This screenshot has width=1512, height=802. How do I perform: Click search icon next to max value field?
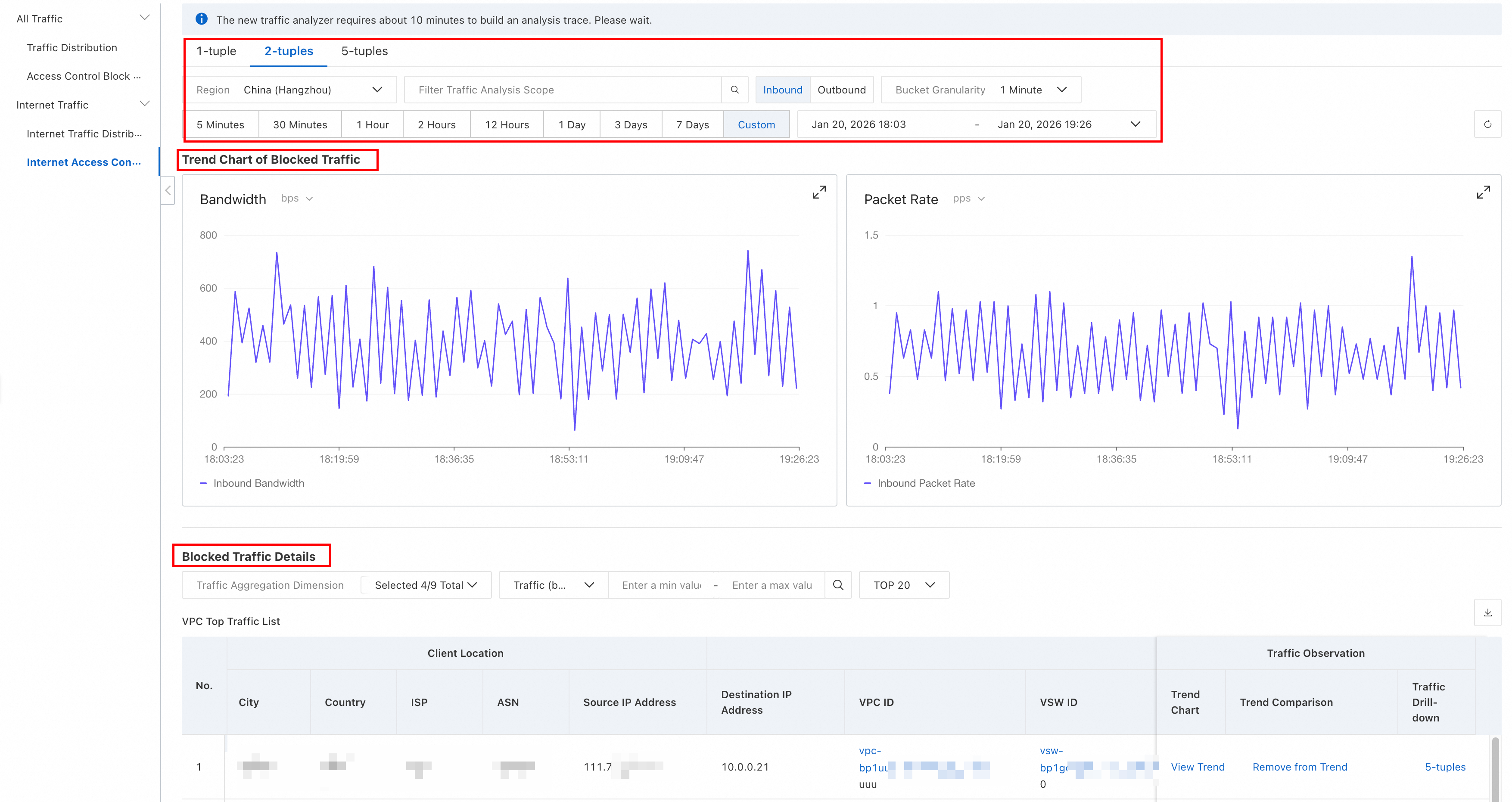pyautogui.click(x=837, y=585)
